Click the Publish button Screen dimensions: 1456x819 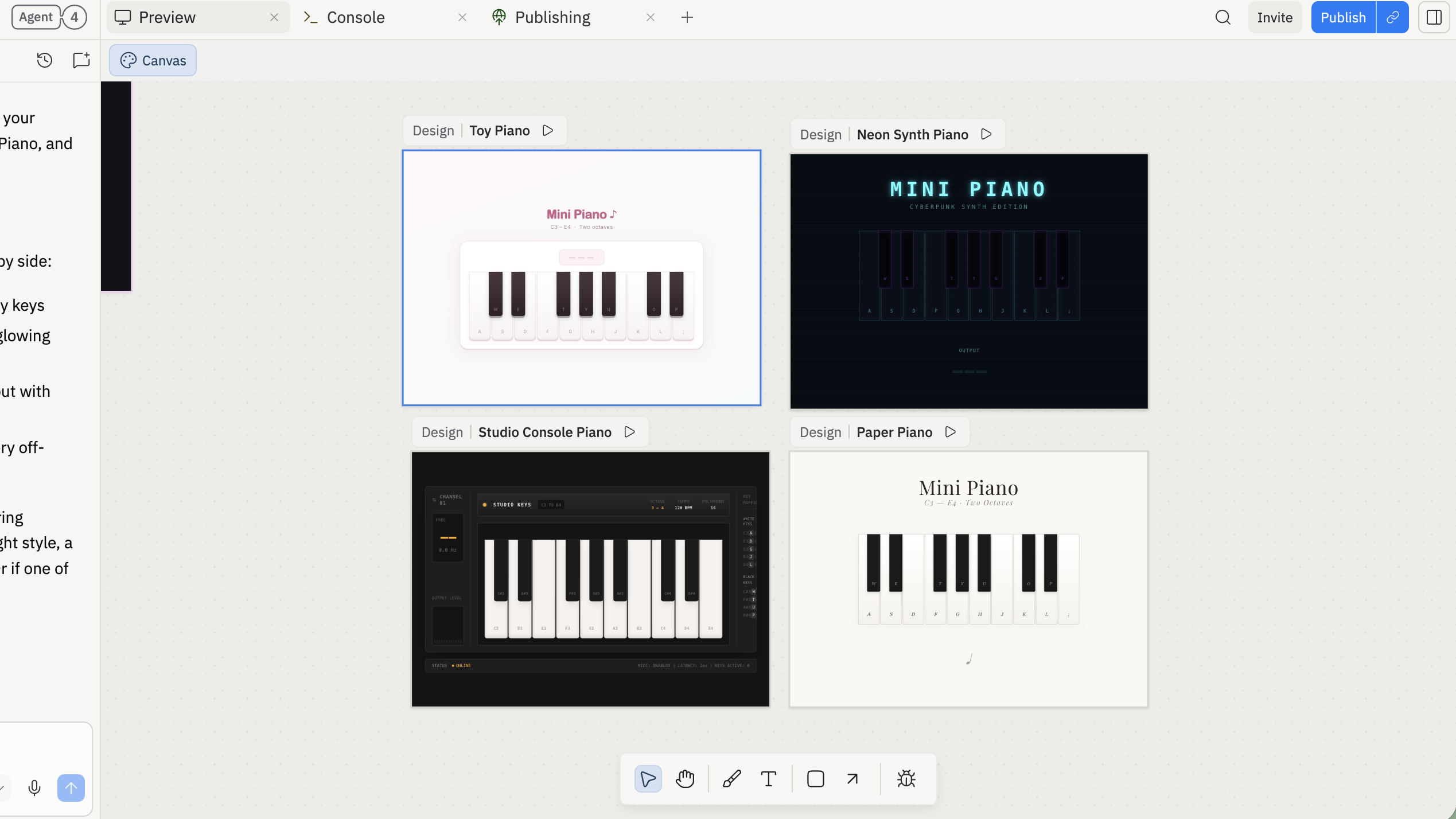(x=1342, y=17)
